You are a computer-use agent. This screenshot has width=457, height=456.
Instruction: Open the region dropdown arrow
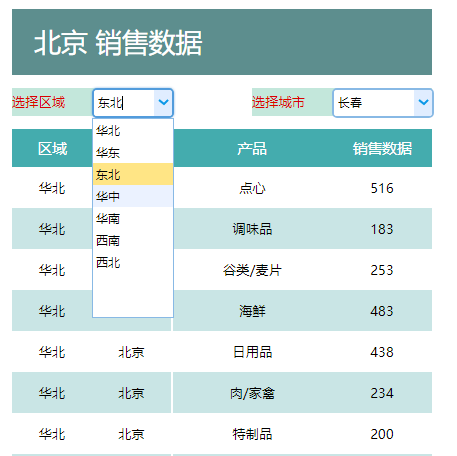tap(163, 102)
